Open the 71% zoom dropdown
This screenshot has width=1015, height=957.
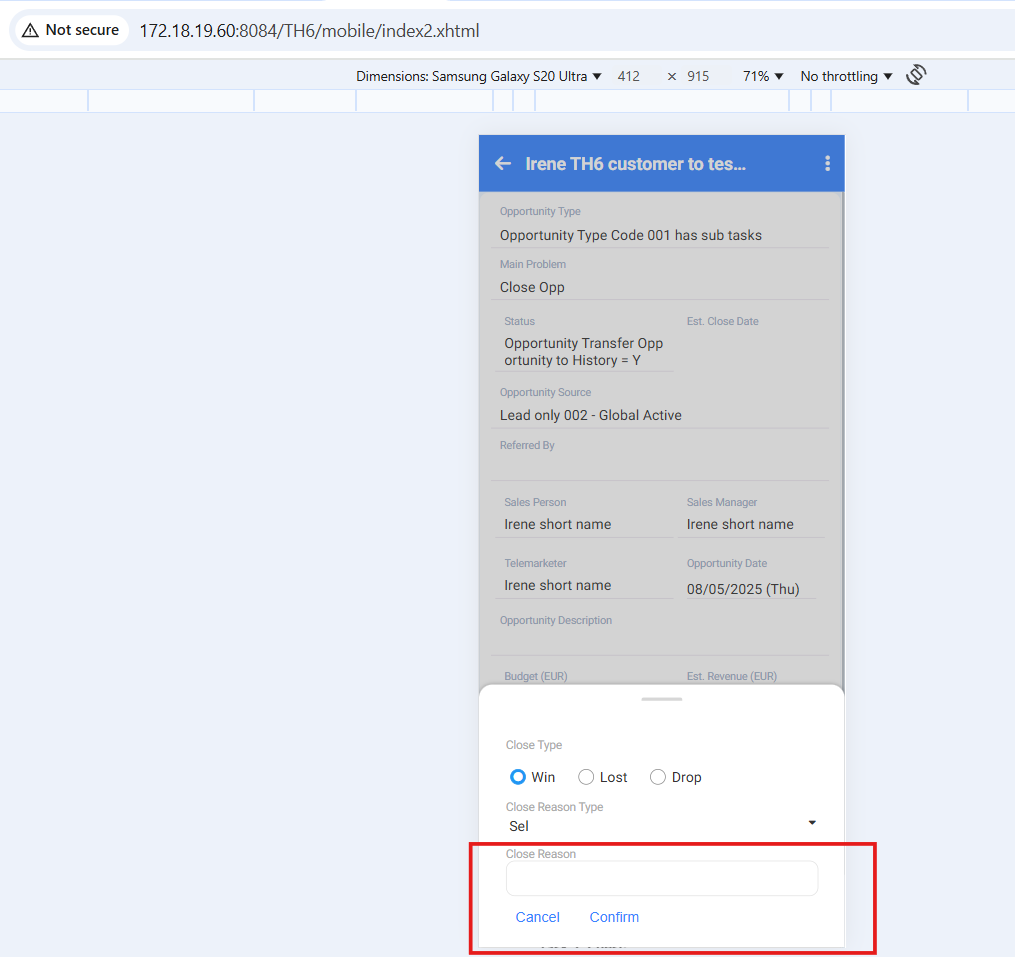point(763,76)
